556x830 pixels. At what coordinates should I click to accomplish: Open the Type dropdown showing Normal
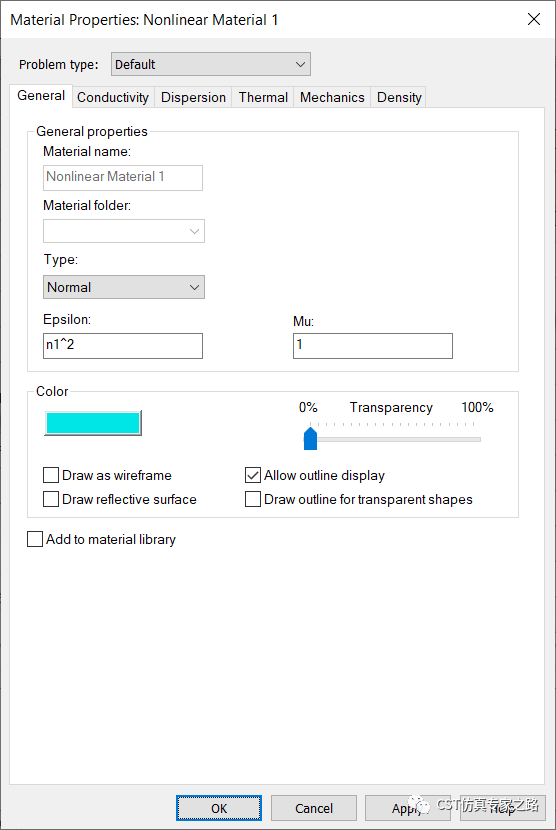pos(124,287)
